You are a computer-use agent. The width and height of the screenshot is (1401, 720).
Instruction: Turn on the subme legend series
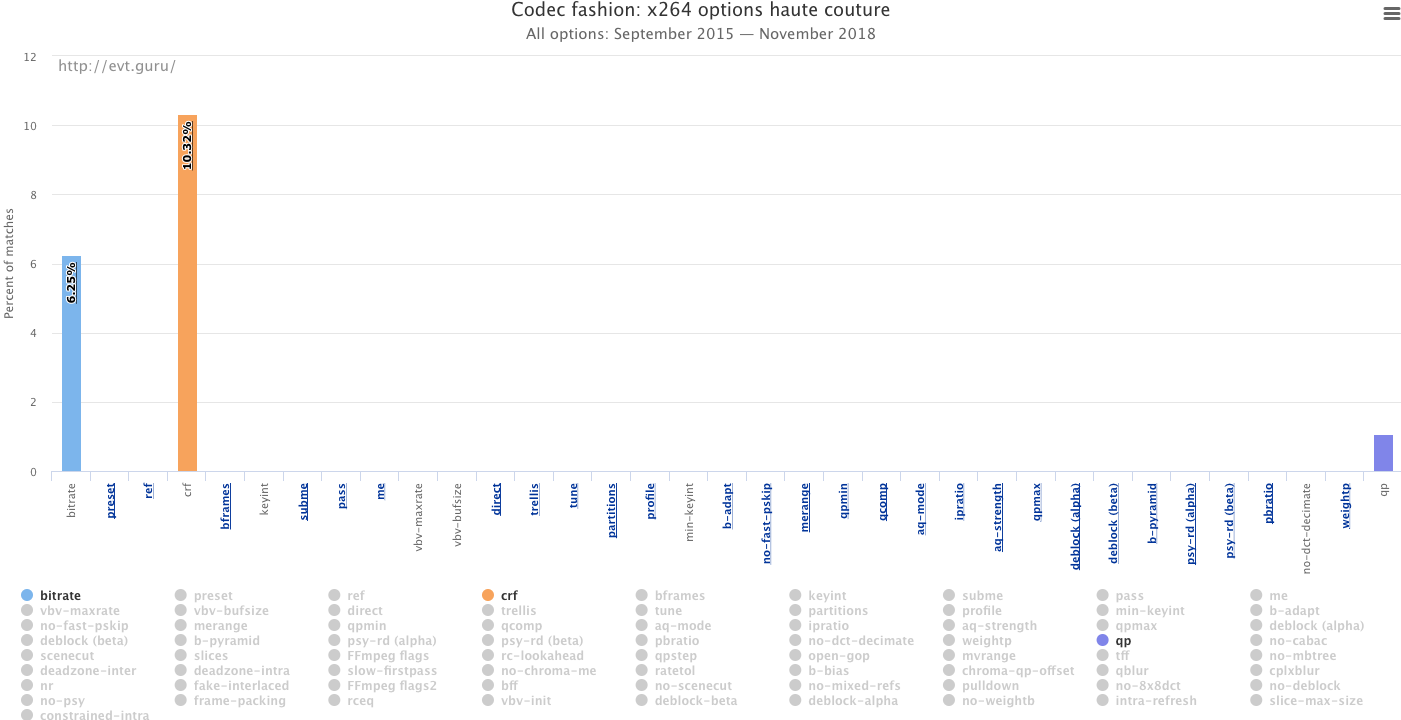point(982,596)
